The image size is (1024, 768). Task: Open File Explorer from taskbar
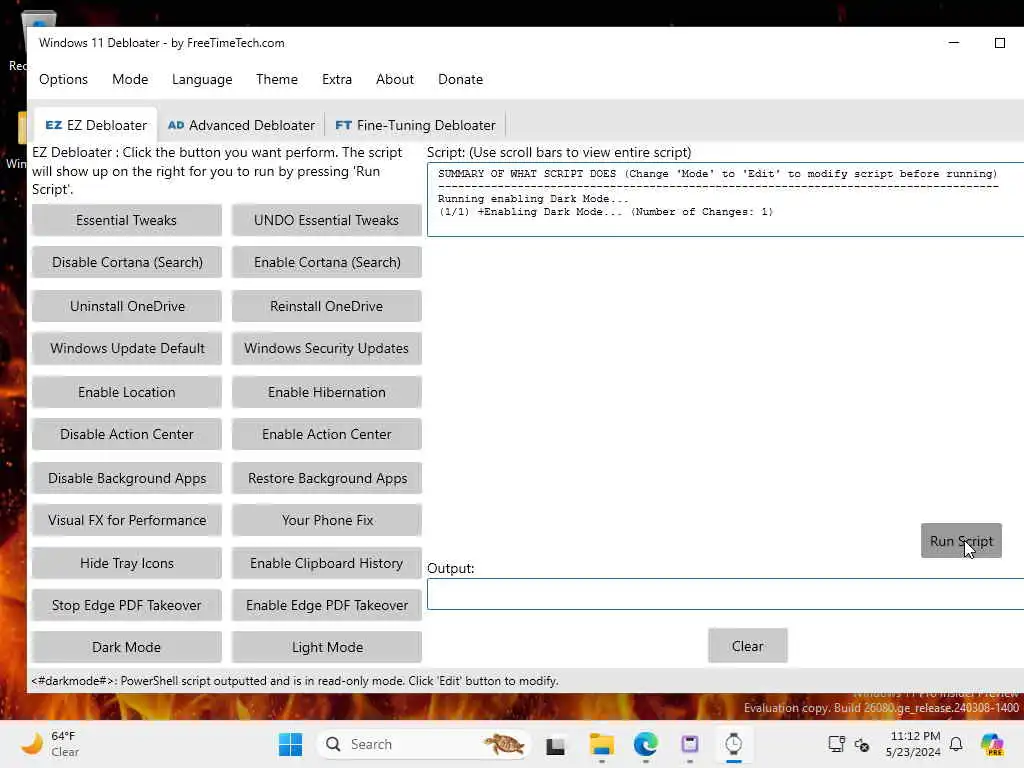click(601, 744)
